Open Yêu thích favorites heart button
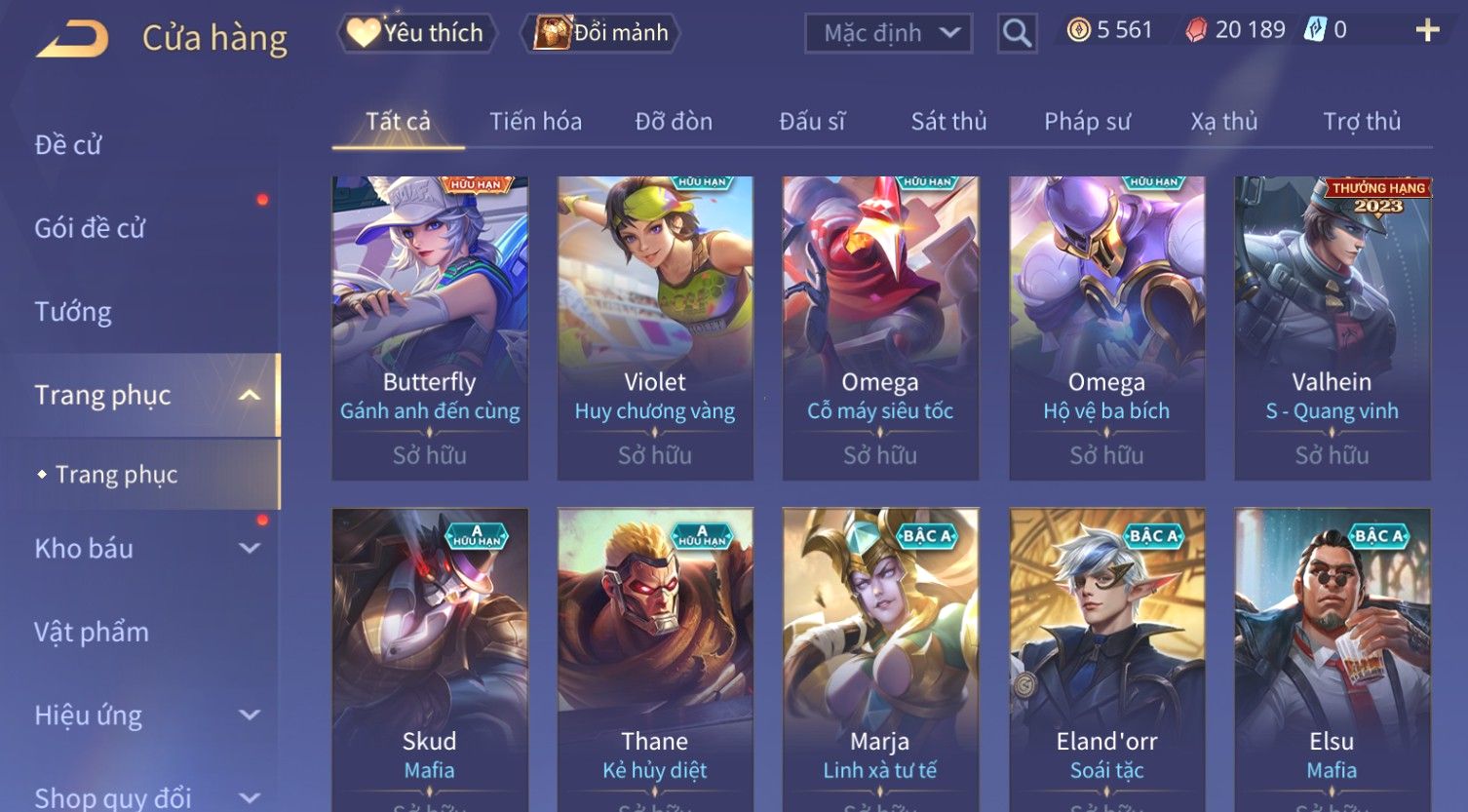 416,33
